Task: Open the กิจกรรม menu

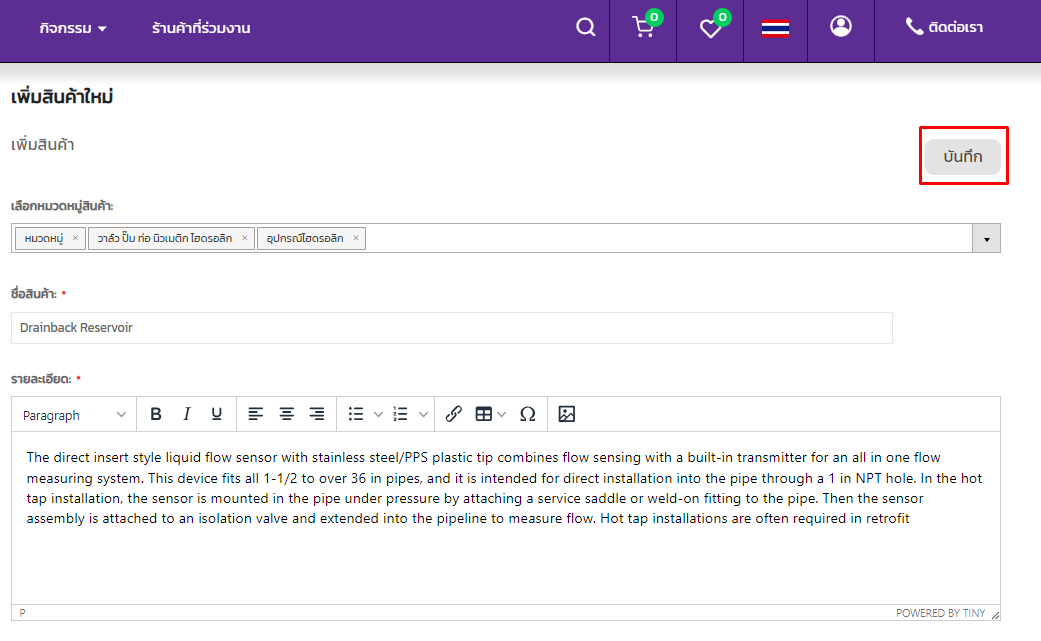Action: tap(73, 28)
